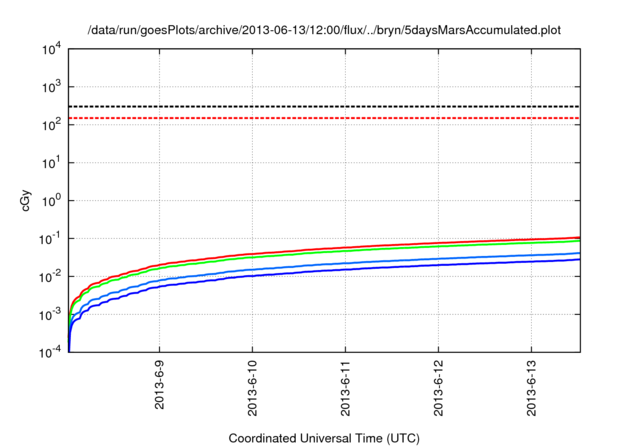The height and width of the screenshot is (448, 640).
Task: Click the 10^0 y-axis tick label
Action: pos(51,201)
